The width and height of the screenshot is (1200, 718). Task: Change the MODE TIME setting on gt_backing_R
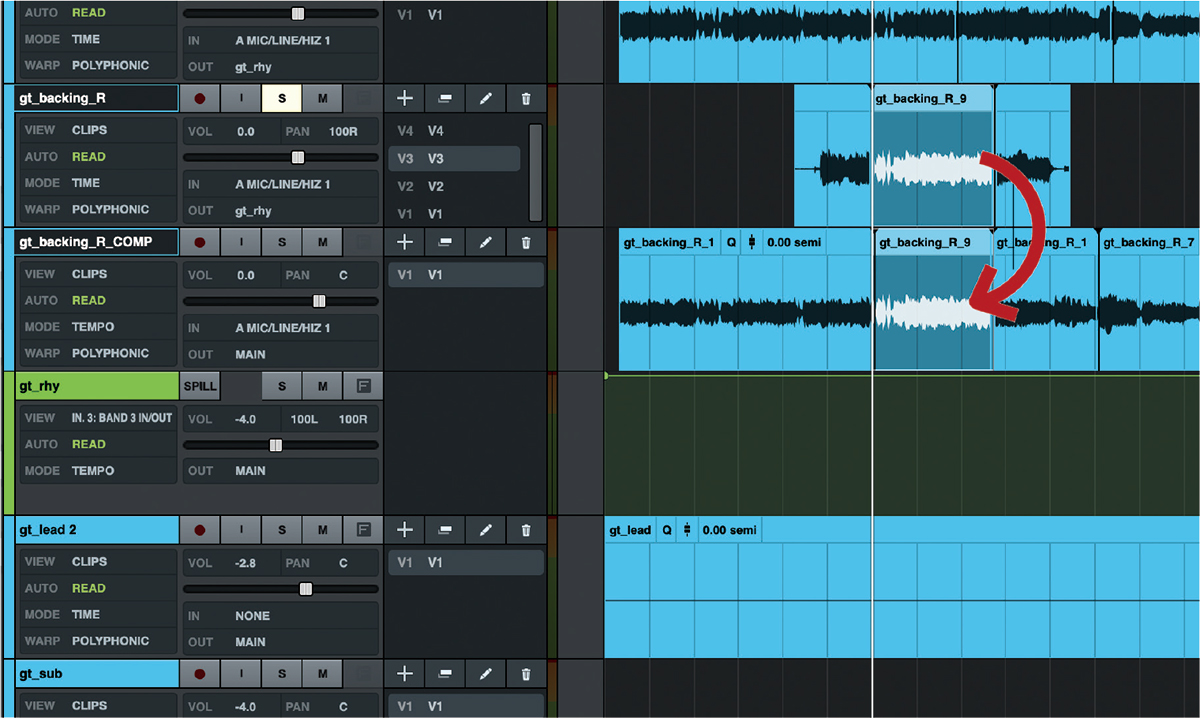pyautogui.click(x=97, y=183)
